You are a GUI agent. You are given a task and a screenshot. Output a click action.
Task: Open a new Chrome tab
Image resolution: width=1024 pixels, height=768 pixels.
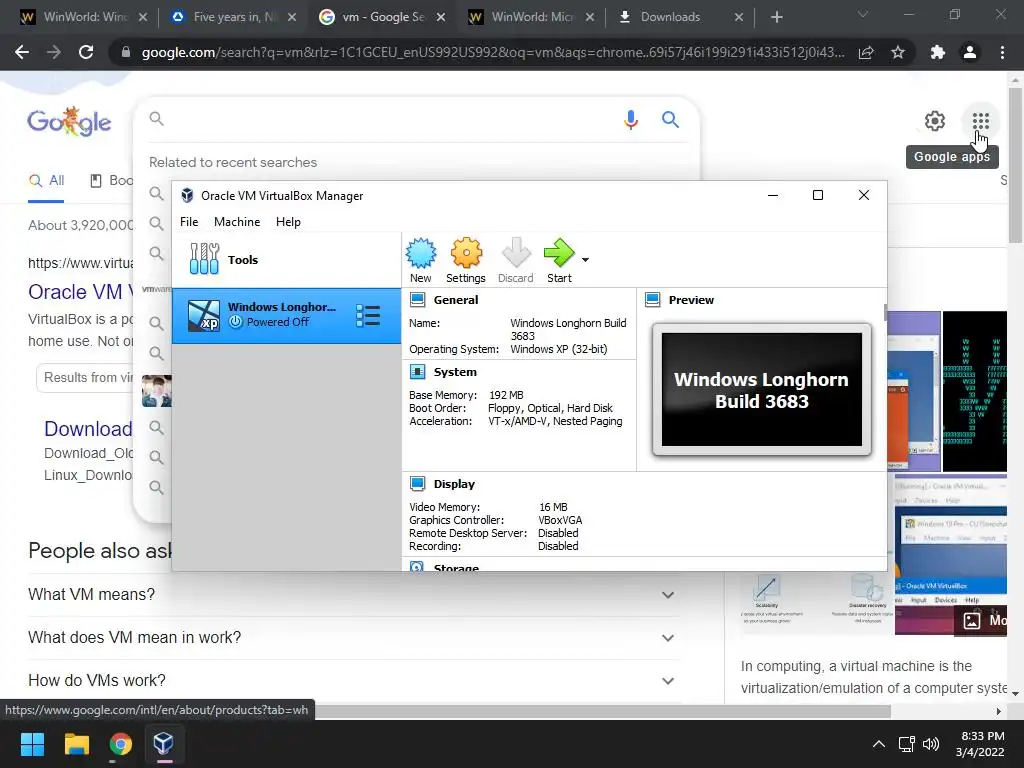pyautogui.click(x=776, y=17)
